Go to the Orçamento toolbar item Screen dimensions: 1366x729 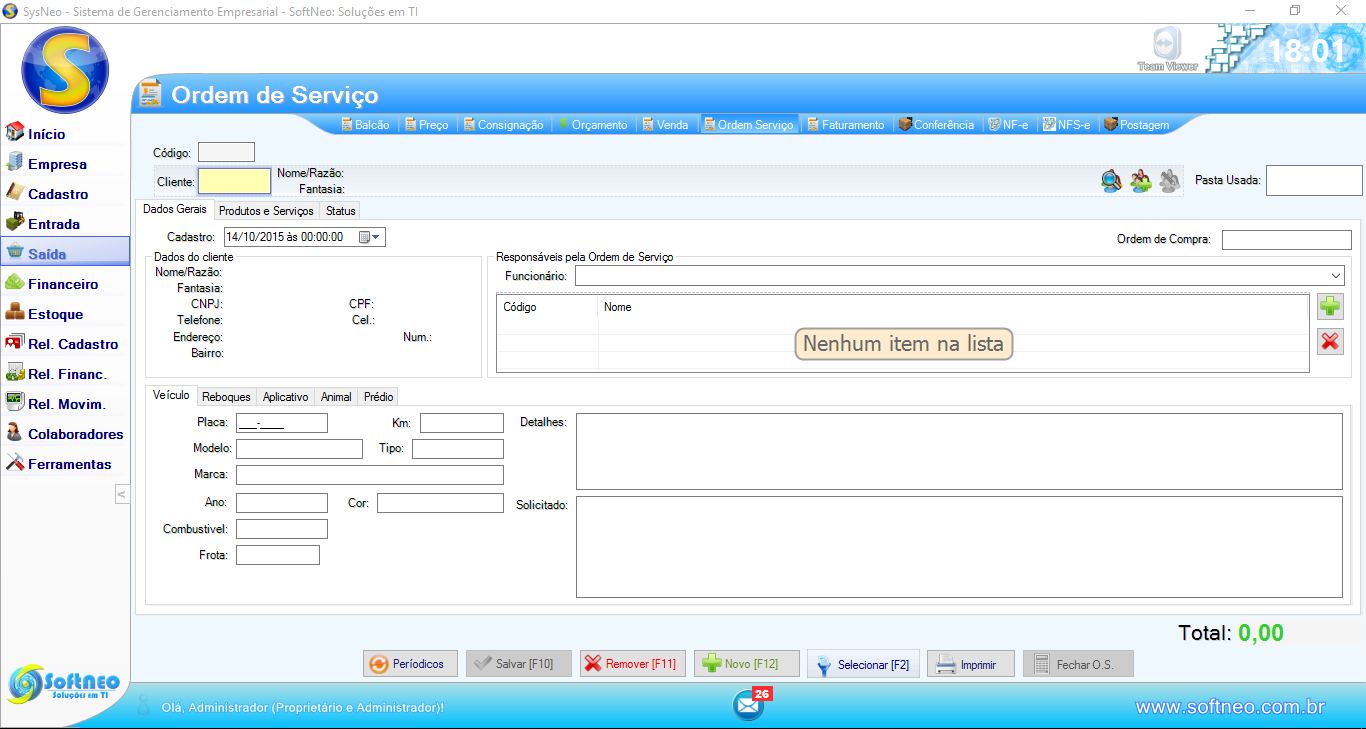[593, 125]
